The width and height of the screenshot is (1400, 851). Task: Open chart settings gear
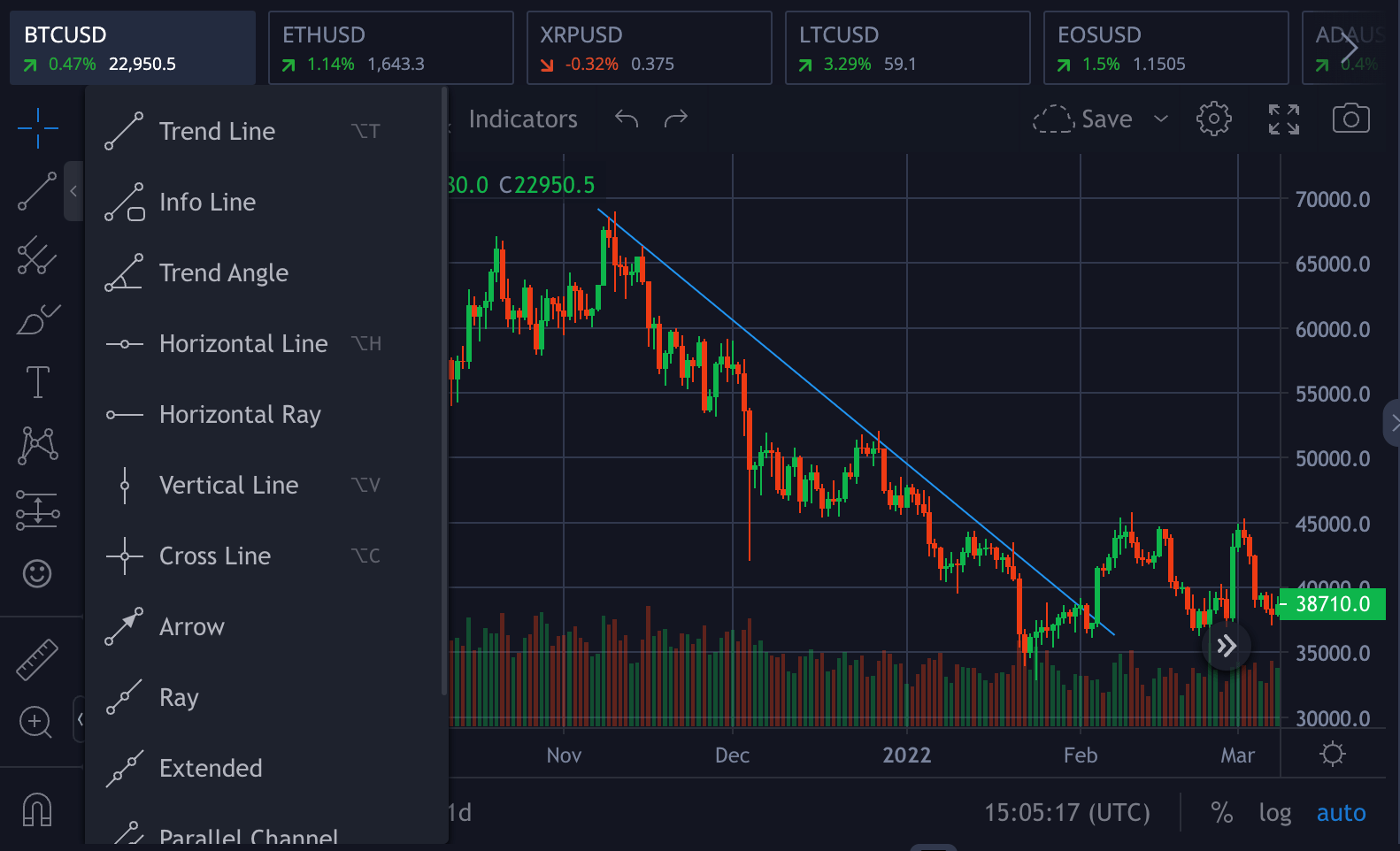pyautogui.click(x=1213, y=119)
